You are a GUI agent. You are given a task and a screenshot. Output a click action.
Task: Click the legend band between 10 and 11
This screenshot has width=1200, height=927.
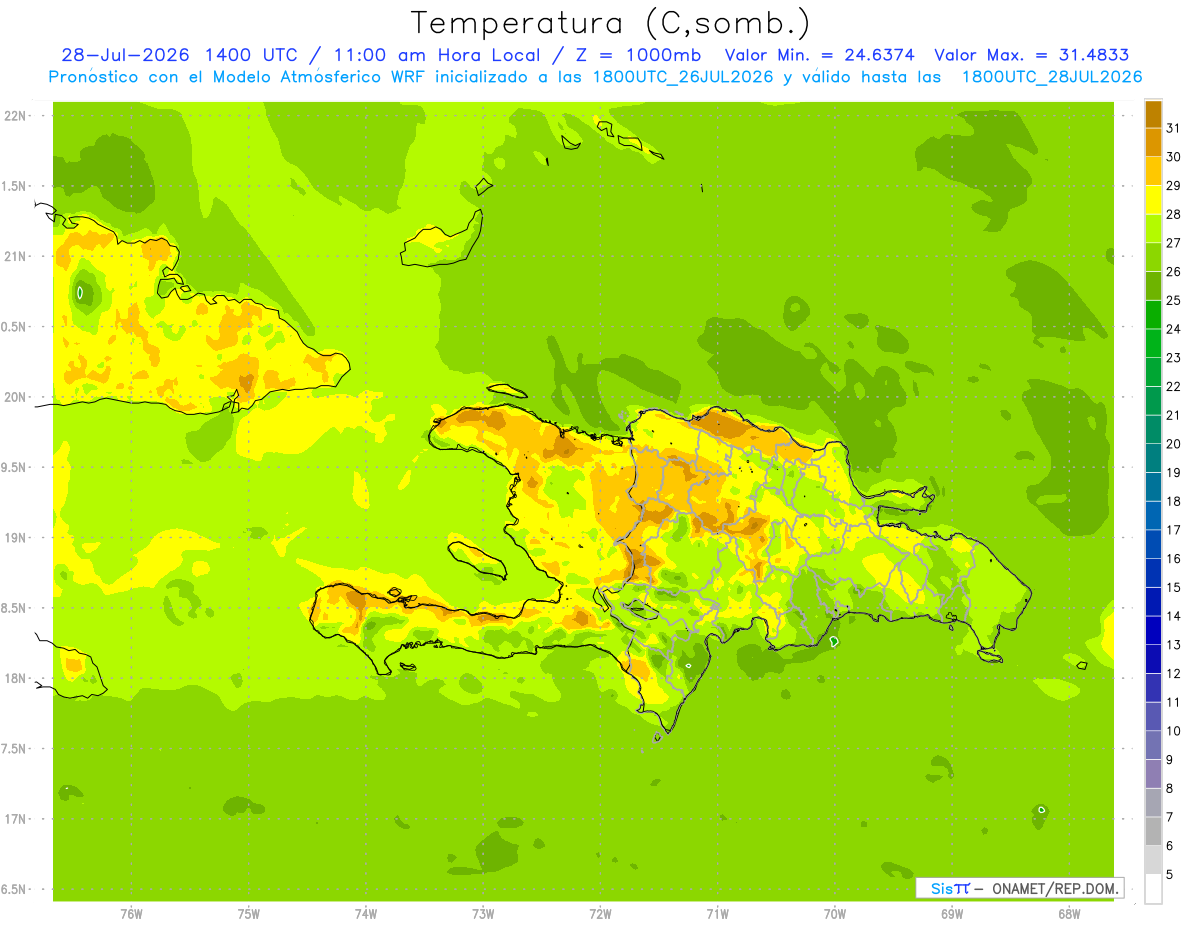1153,716
